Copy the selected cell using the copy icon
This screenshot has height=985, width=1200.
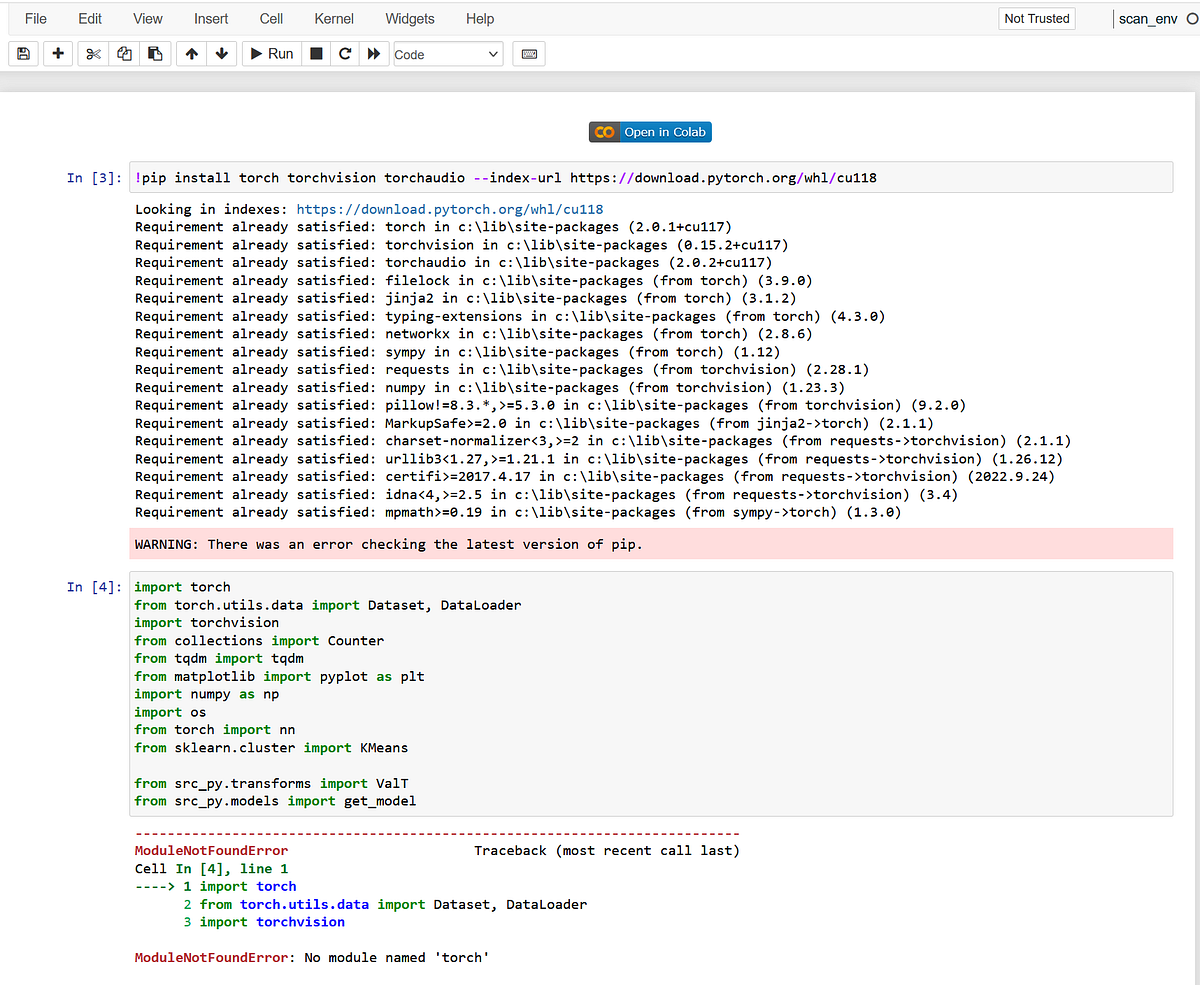click(x=124, y=53)
